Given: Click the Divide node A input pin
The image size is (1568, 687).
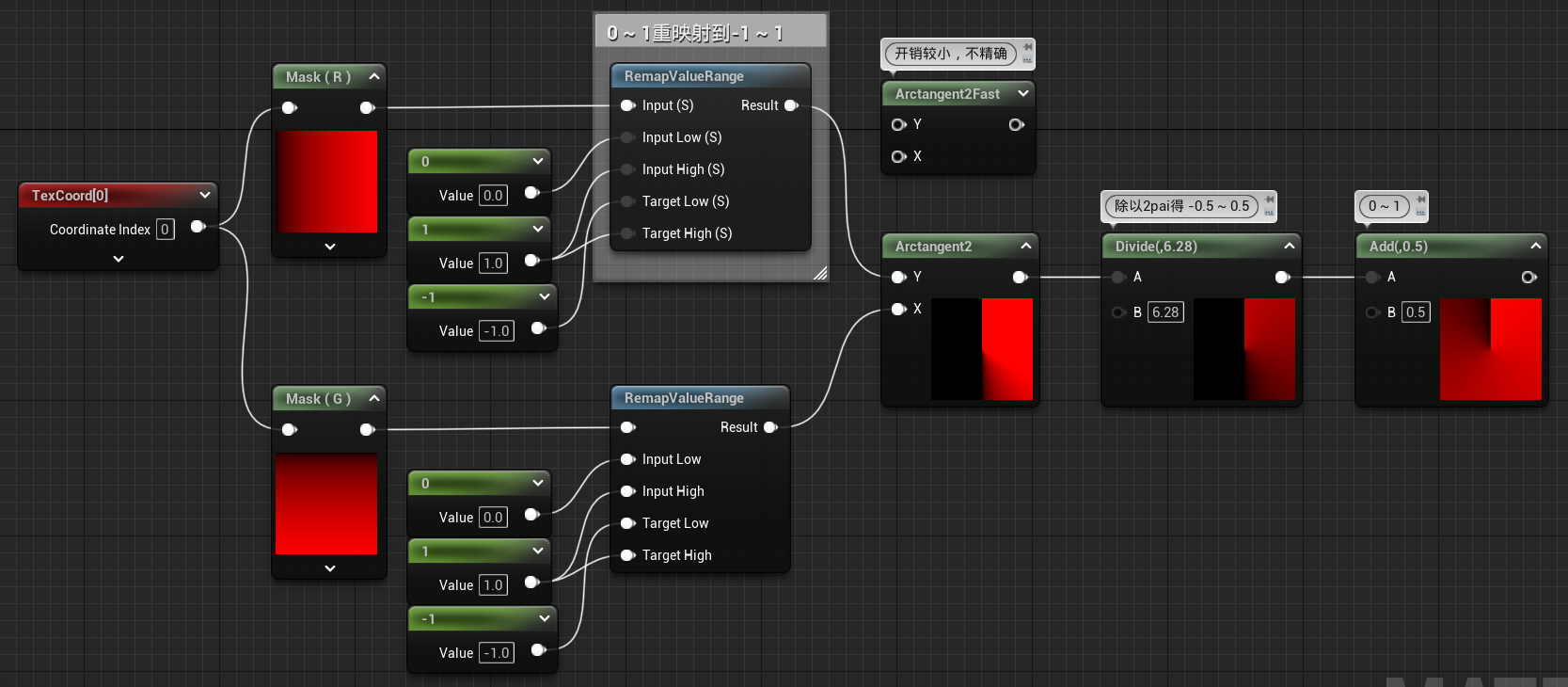Looking at the screenshot, I should point(1118,277).
